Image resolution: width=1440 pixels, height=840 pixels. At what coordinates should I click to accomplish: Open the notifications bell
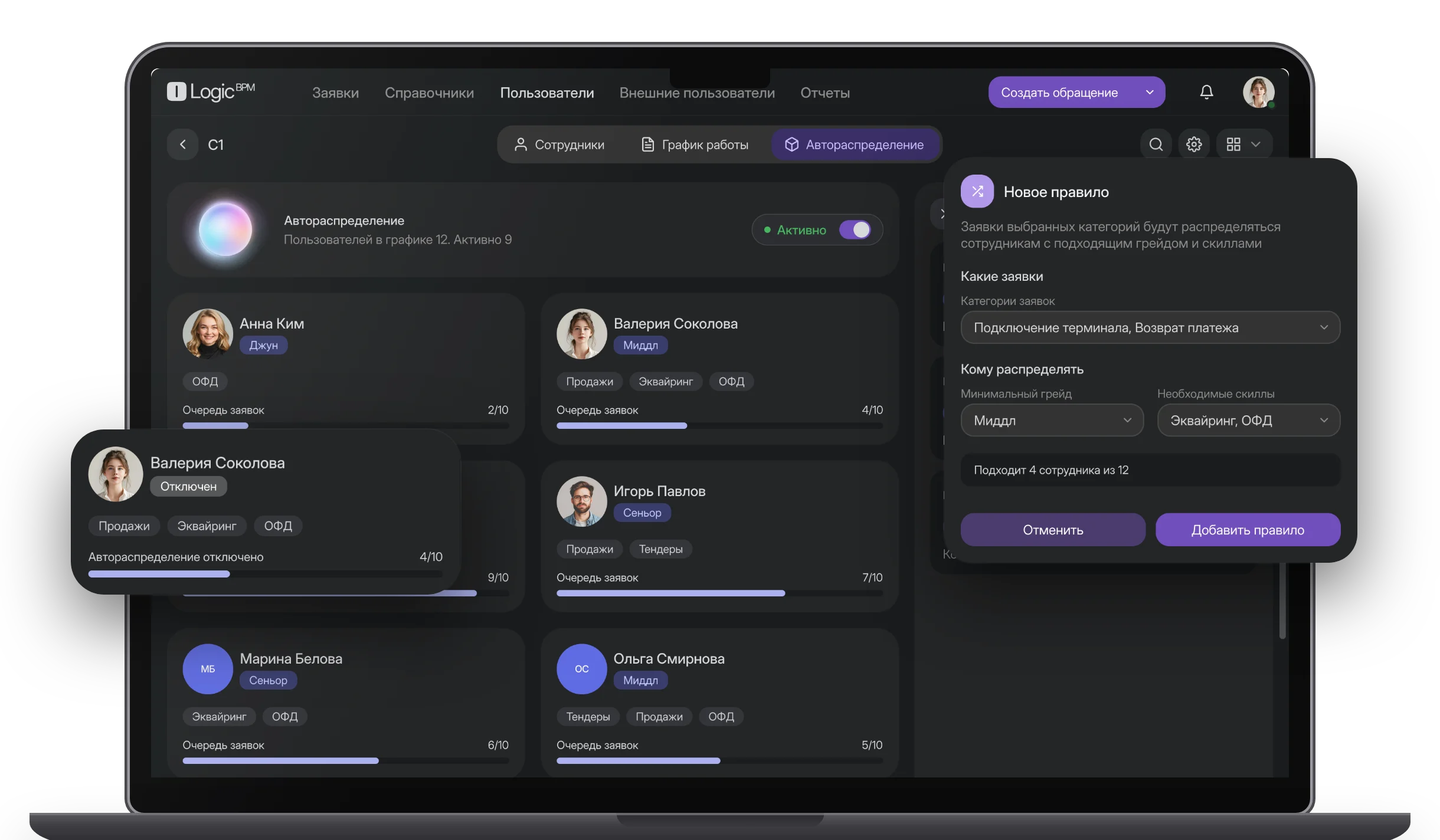1206,92
